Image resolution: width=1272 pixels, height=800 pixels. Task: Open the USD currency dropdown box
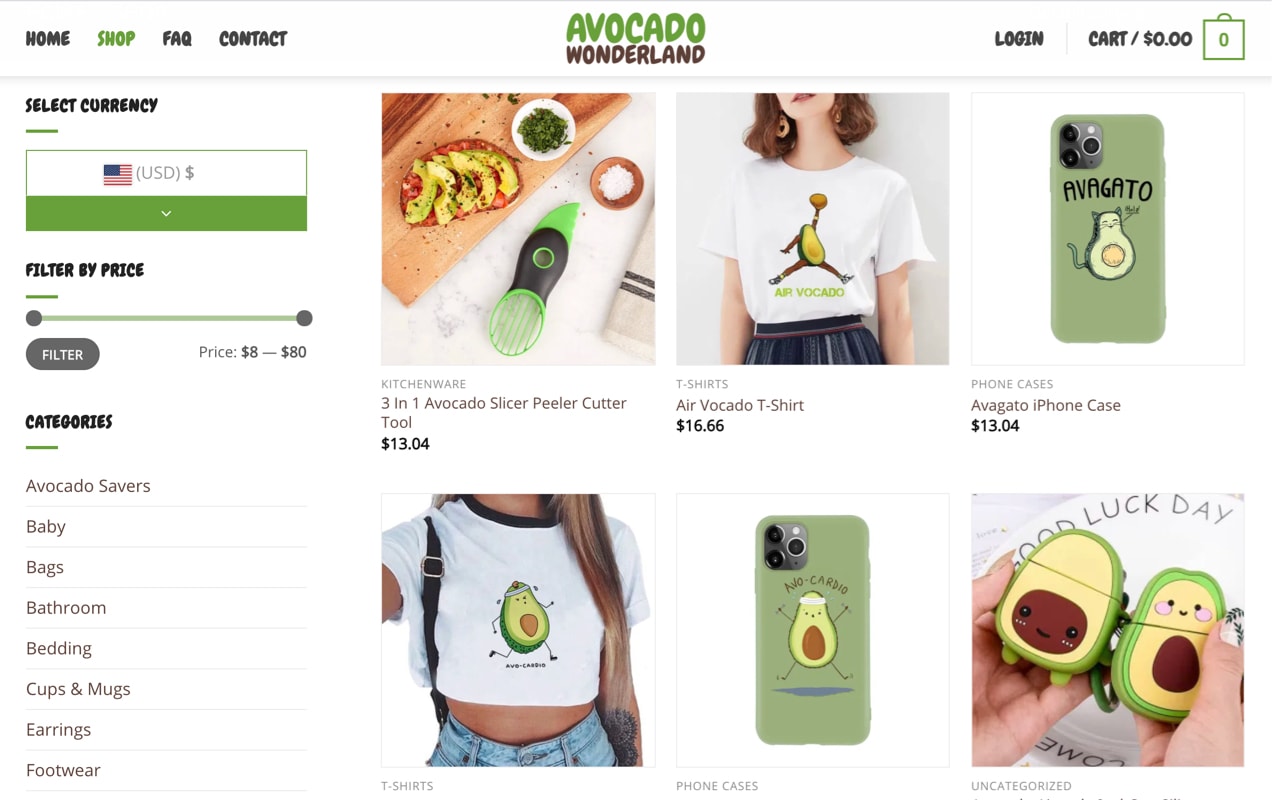pos(166,173)
